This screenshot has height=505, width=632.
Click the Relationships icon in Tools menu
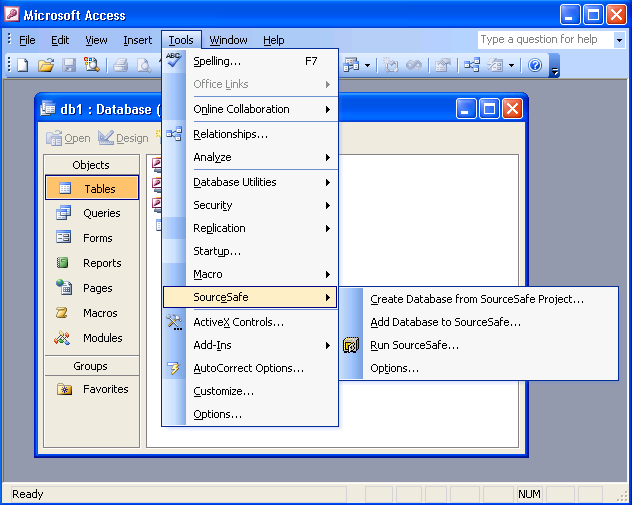[x=174, y=134]
